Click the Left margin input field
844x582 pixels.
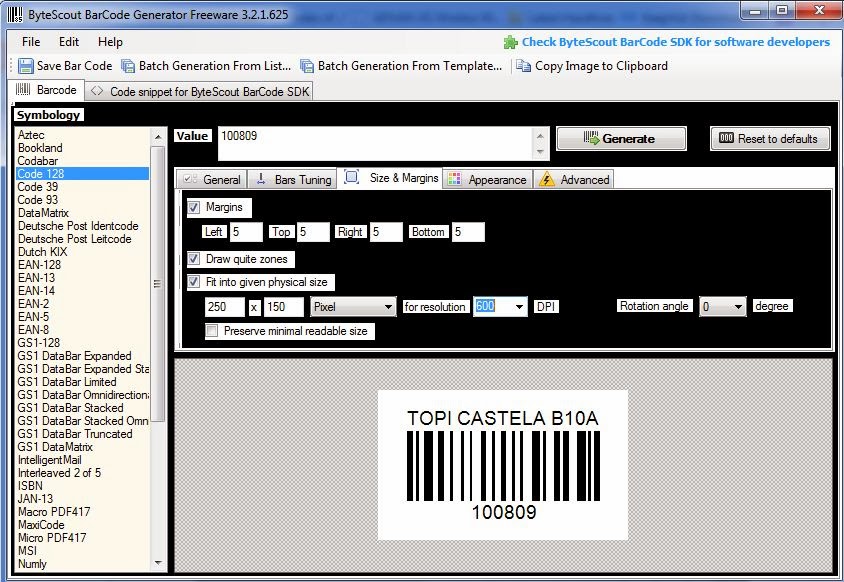tap(246, 232)
